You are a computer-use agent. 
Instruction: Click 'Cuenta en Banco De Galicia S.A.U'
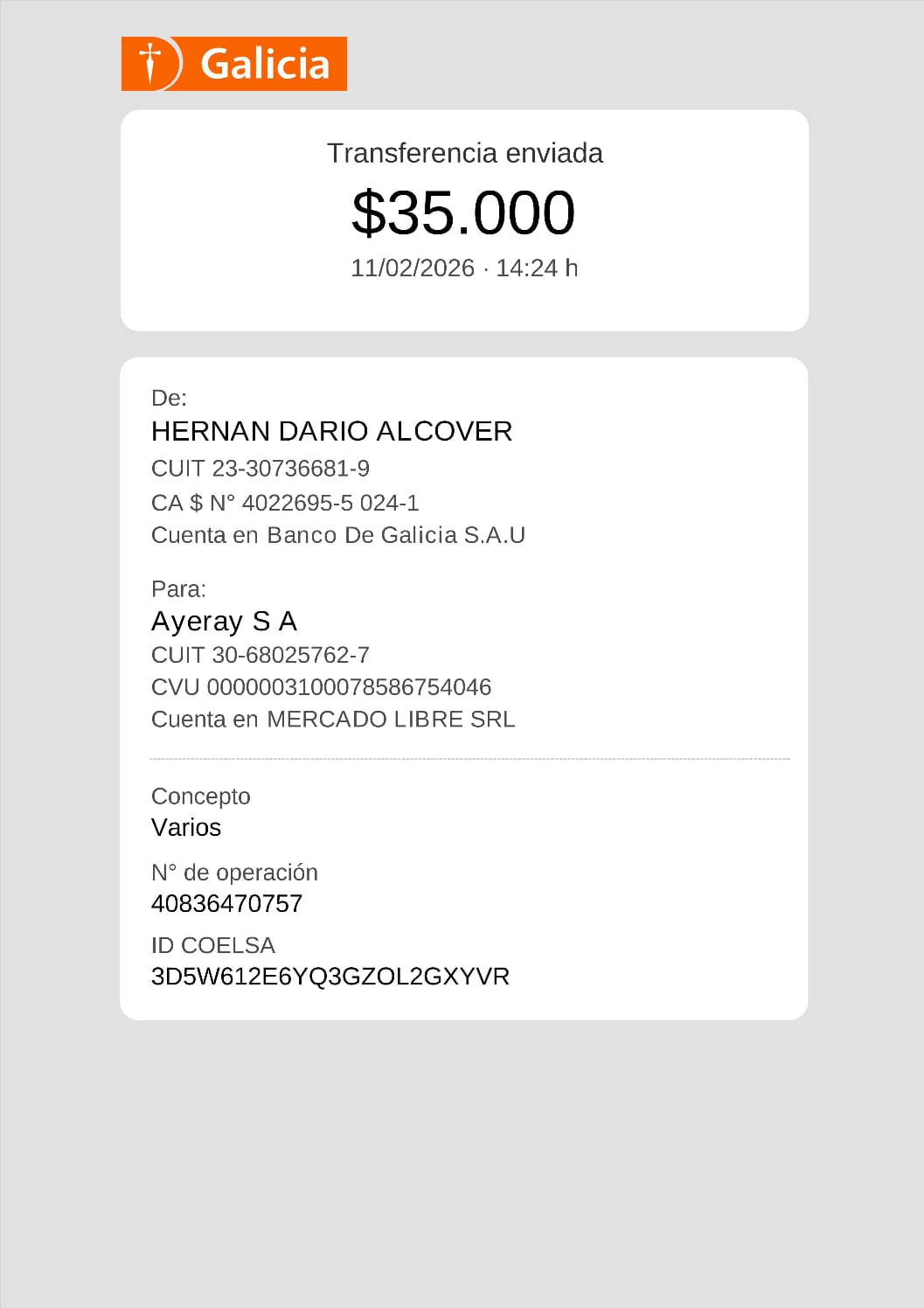click(x=338, y=535)
